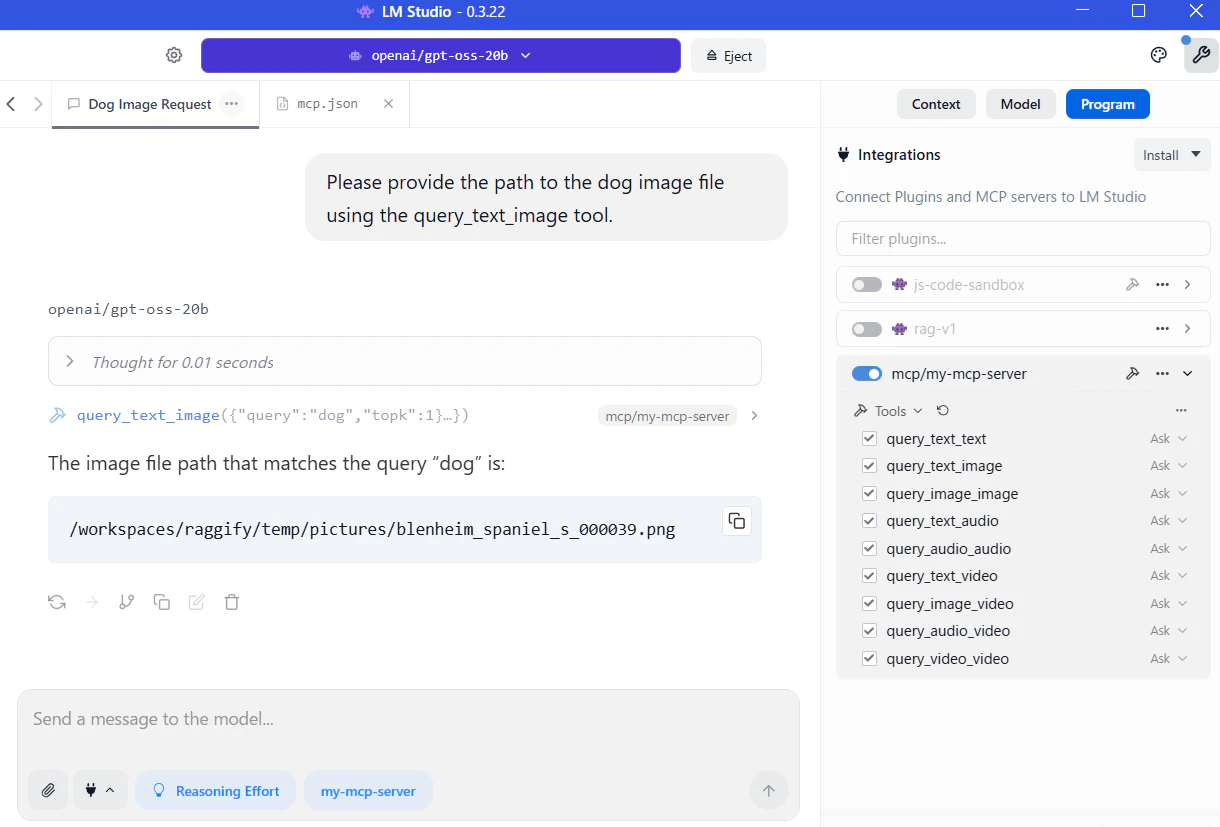Disable the mcp/my-mcp-server toggle
This screenshot has width=1220, height=827.
coord(867,374)
